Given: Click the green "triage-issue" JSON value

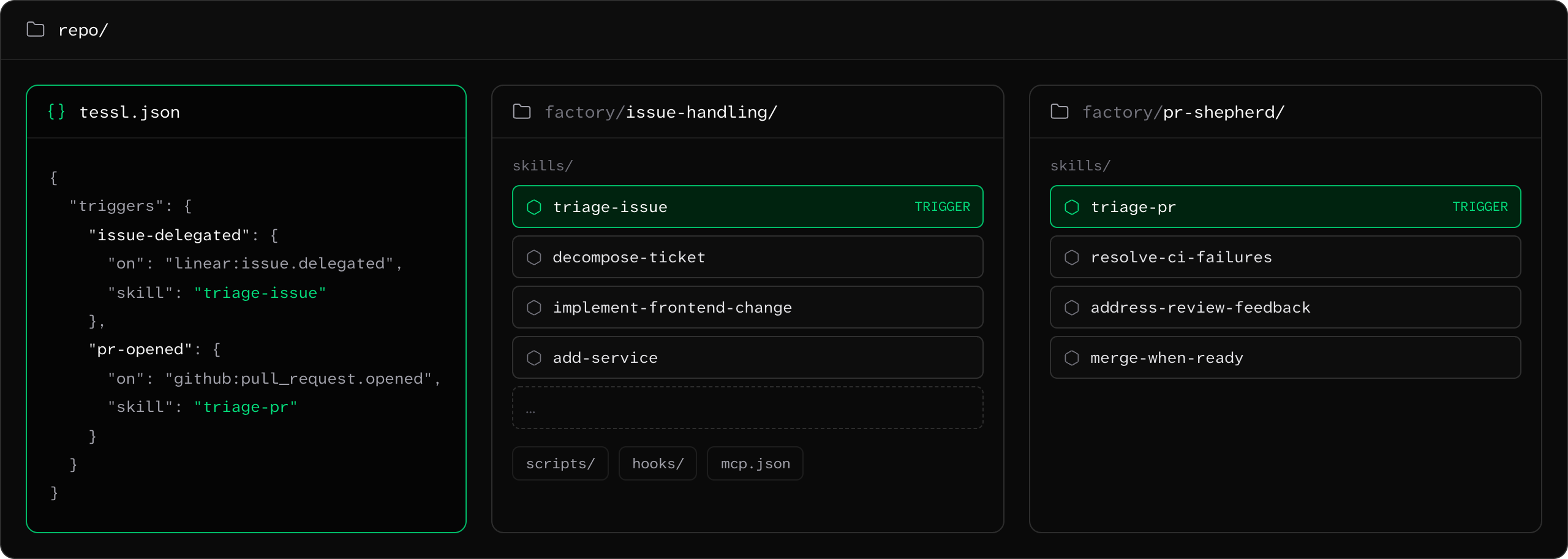Looking at the screenshot, I should (260, 293).
